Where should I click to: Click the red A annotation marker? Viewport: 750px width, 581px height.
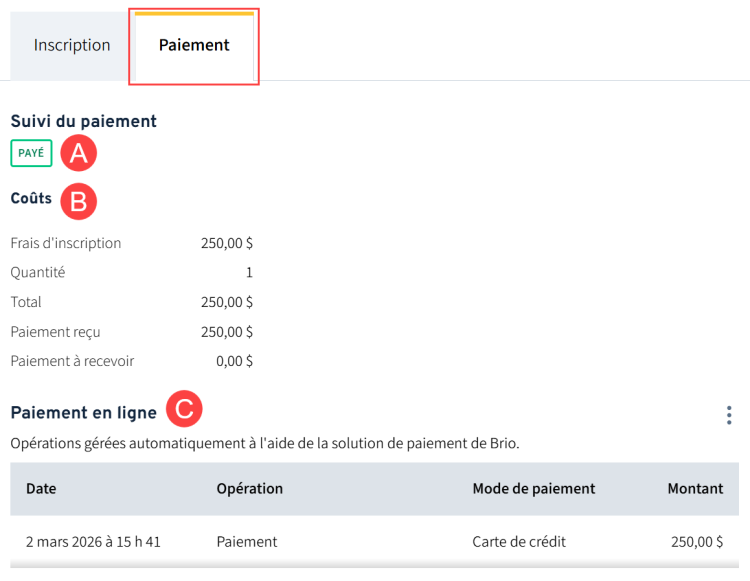78,153
